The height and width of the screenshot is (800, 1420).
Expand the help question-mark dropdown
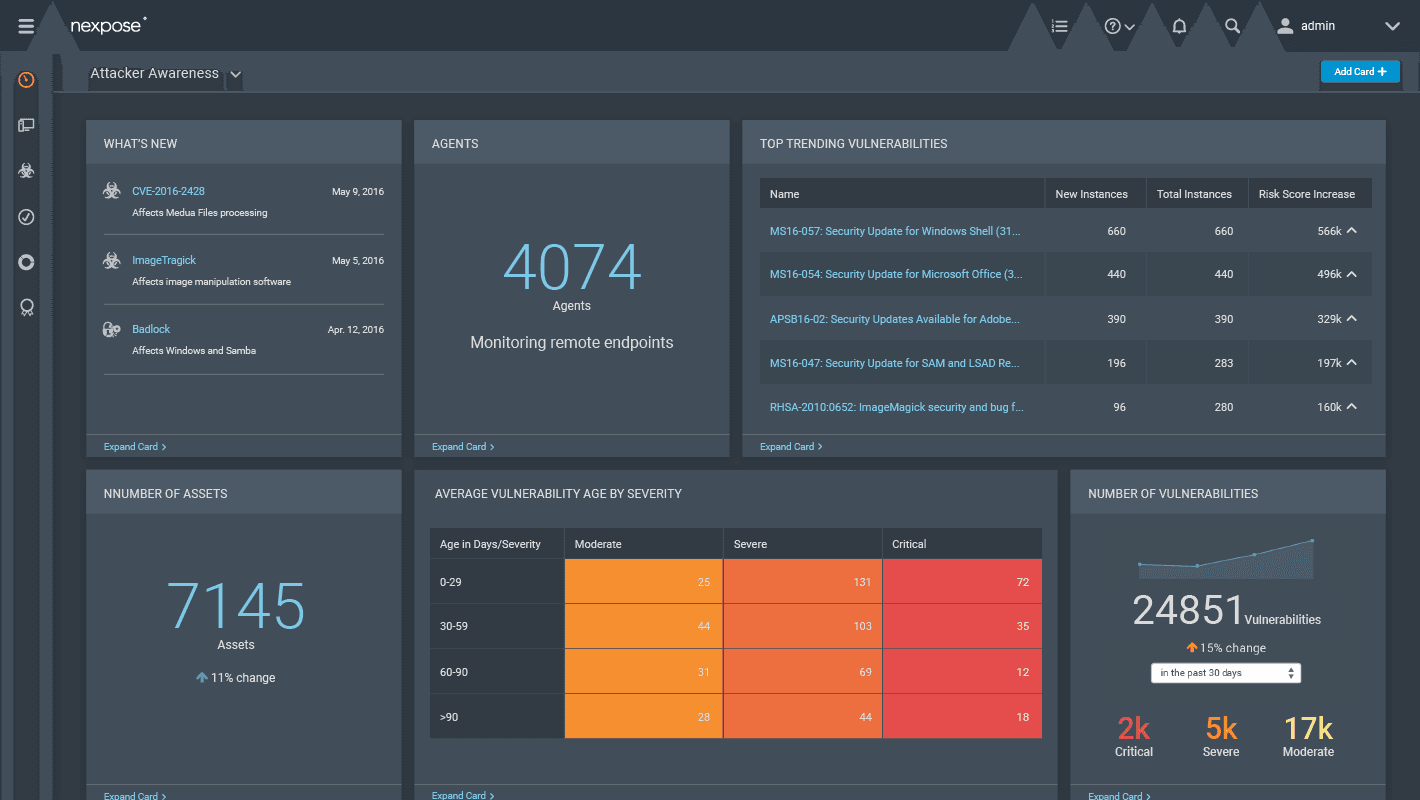[1119, 25]
